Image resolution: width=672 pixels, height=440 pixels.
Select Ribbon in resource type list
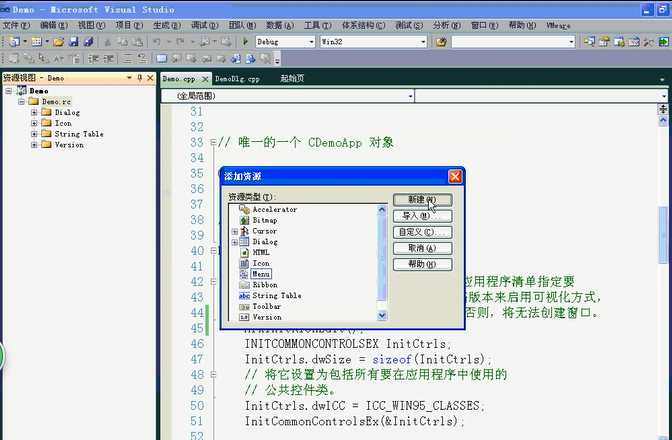(265, 285)
